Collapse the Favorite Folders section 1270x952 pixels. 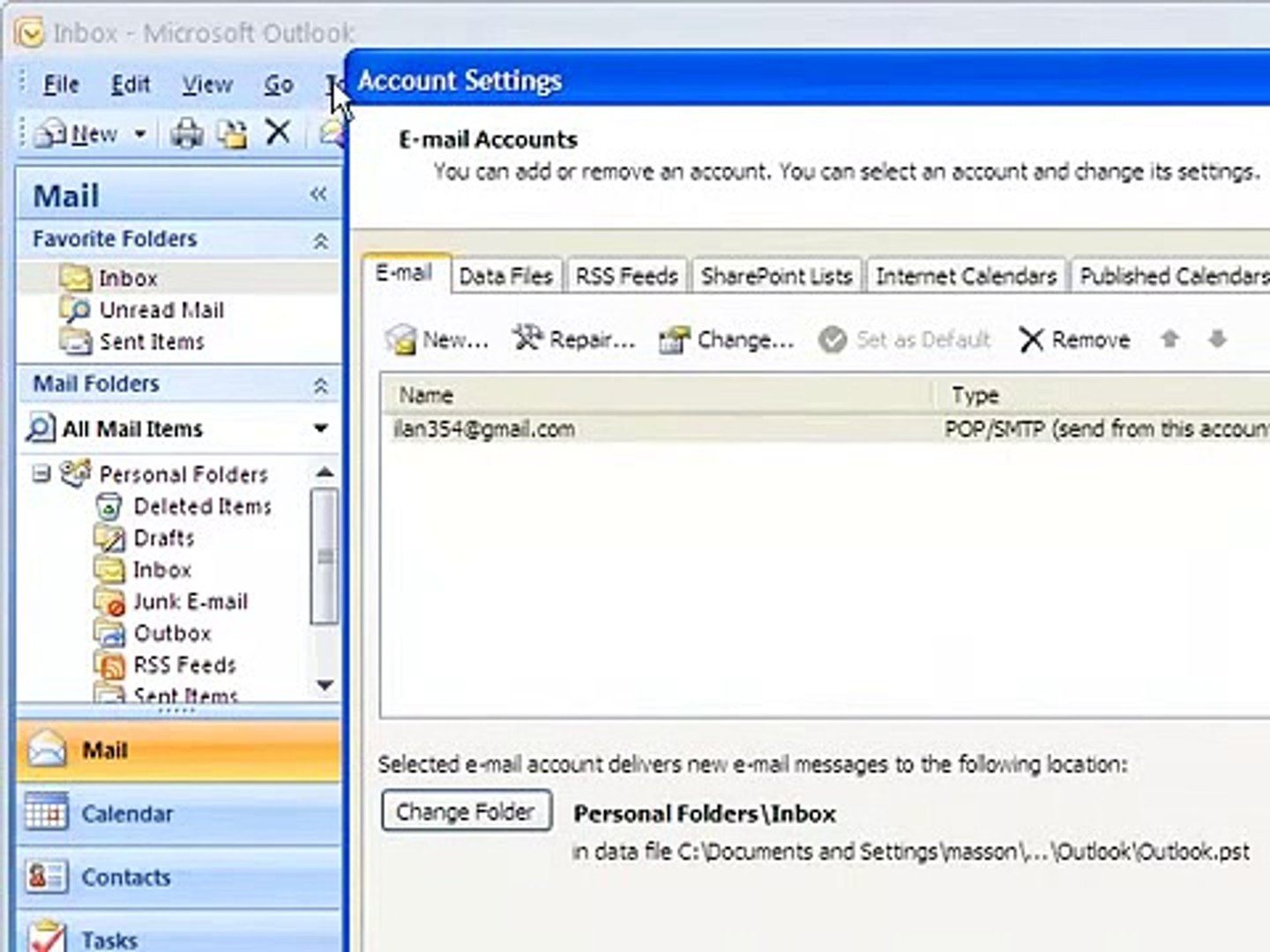click(x=321, y=240)
